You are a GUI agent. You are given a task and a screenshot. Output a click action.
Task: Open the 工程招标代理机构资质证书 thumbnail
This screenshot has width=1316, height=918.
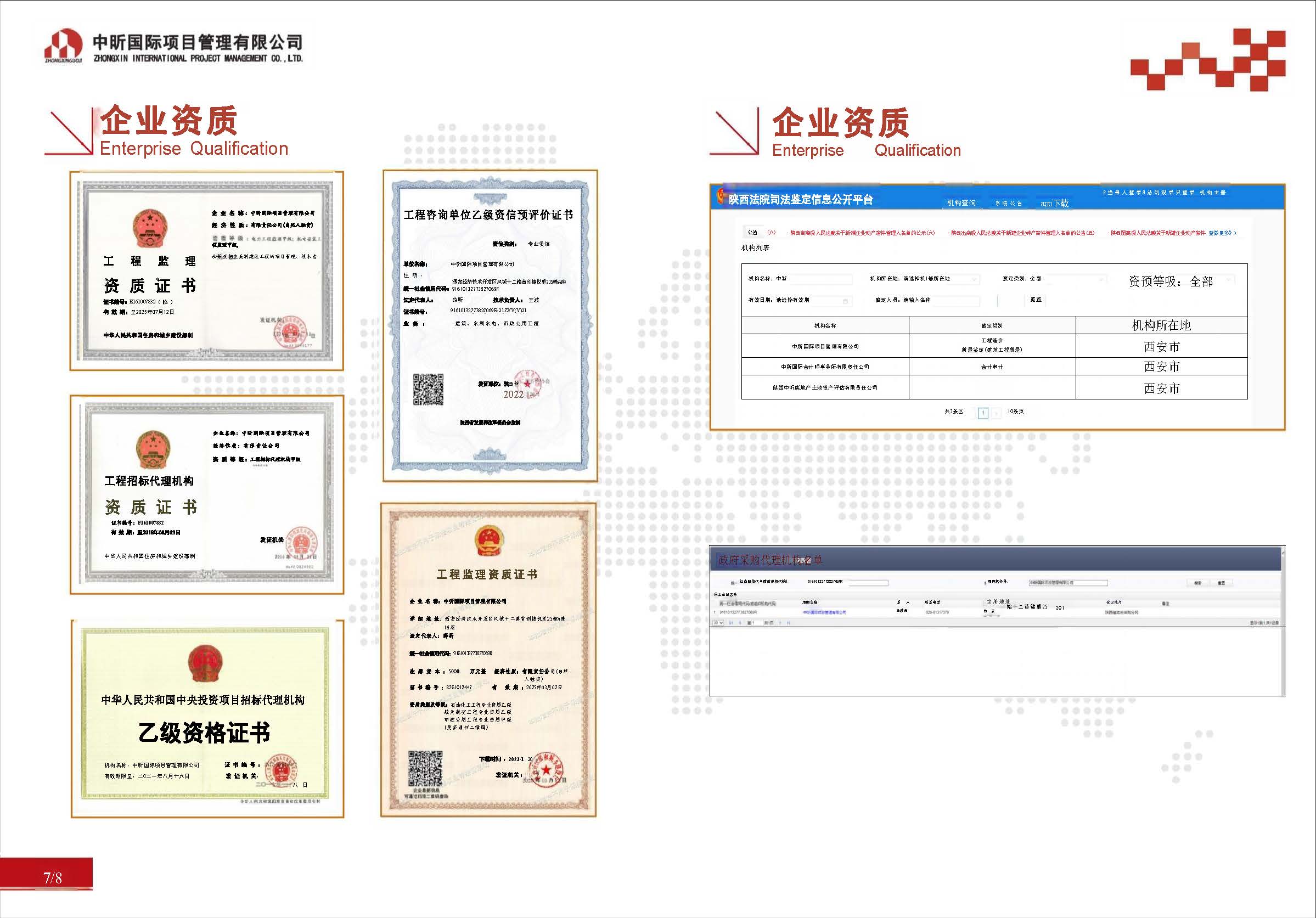[207, 494]
